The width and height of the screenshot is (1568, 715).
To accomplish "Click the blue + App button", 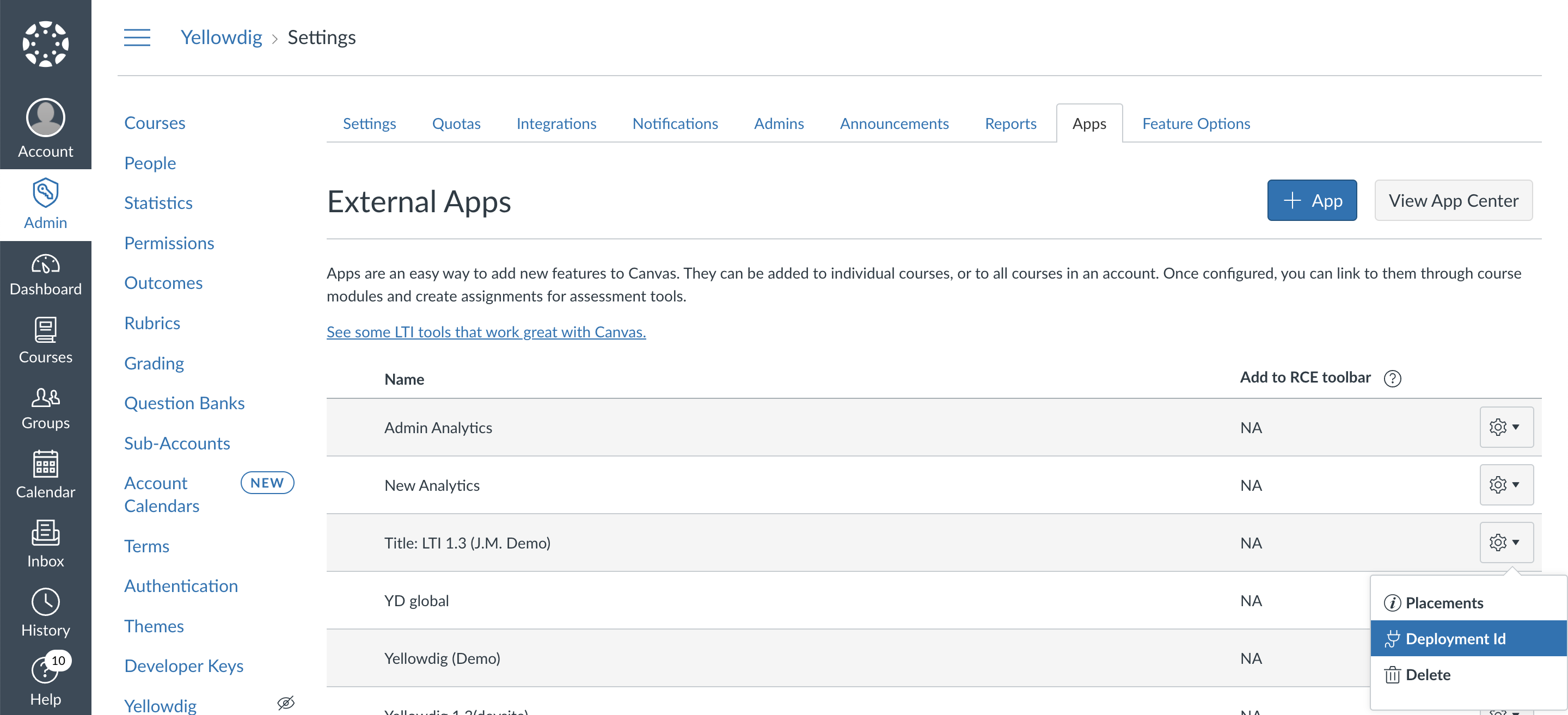I will coord(1312,200).
